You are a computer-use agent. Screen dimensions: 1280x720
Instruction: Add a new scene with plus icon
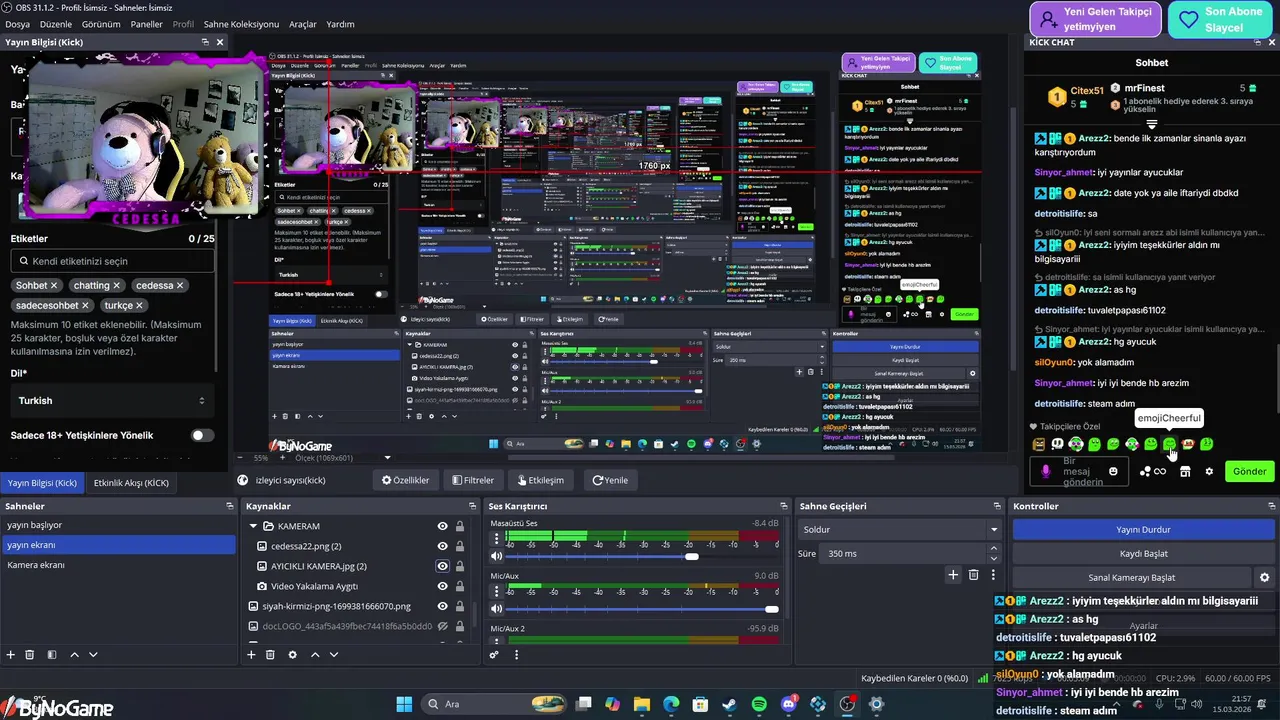point(11,655)
